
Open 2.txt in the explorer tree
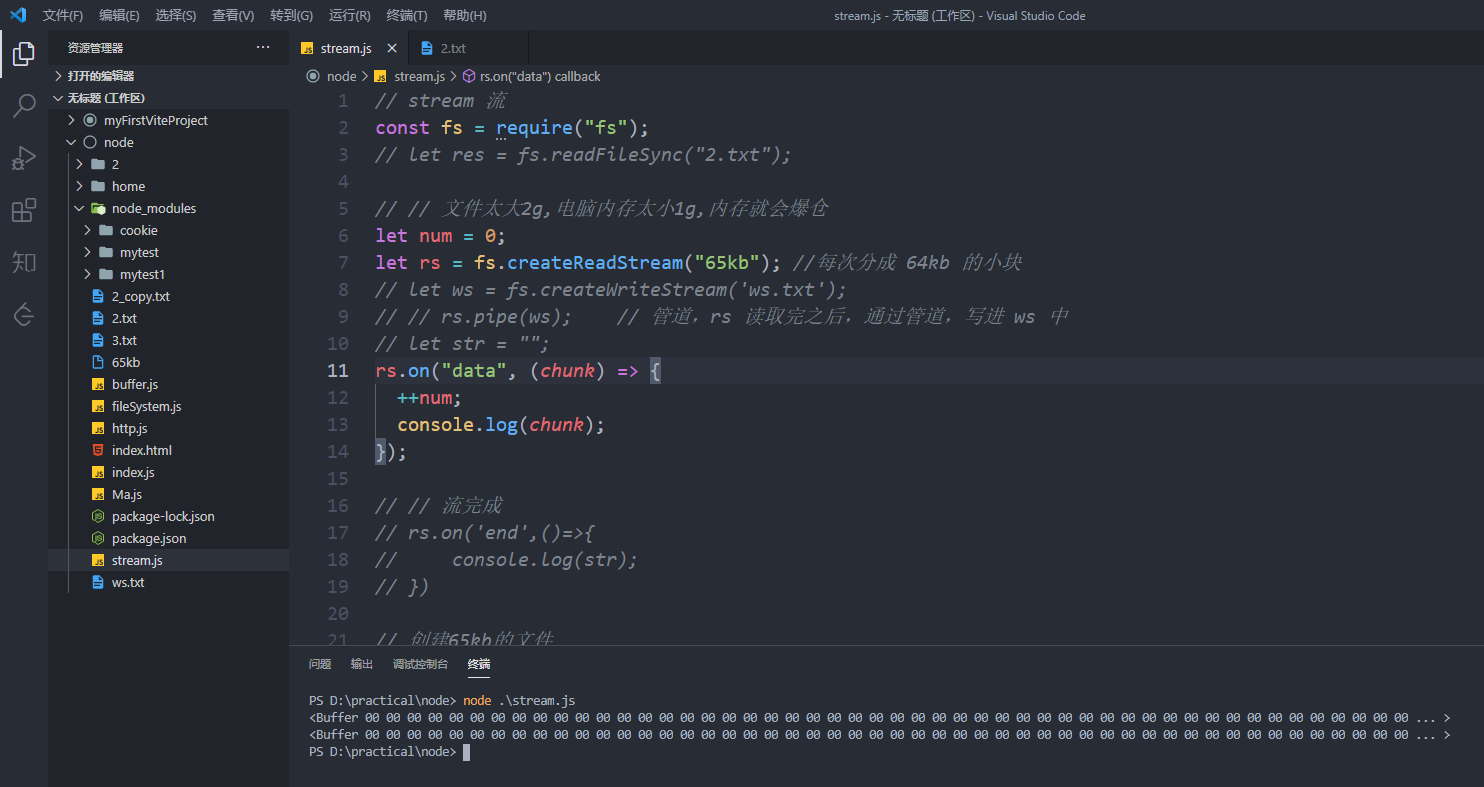pos(168,318)
